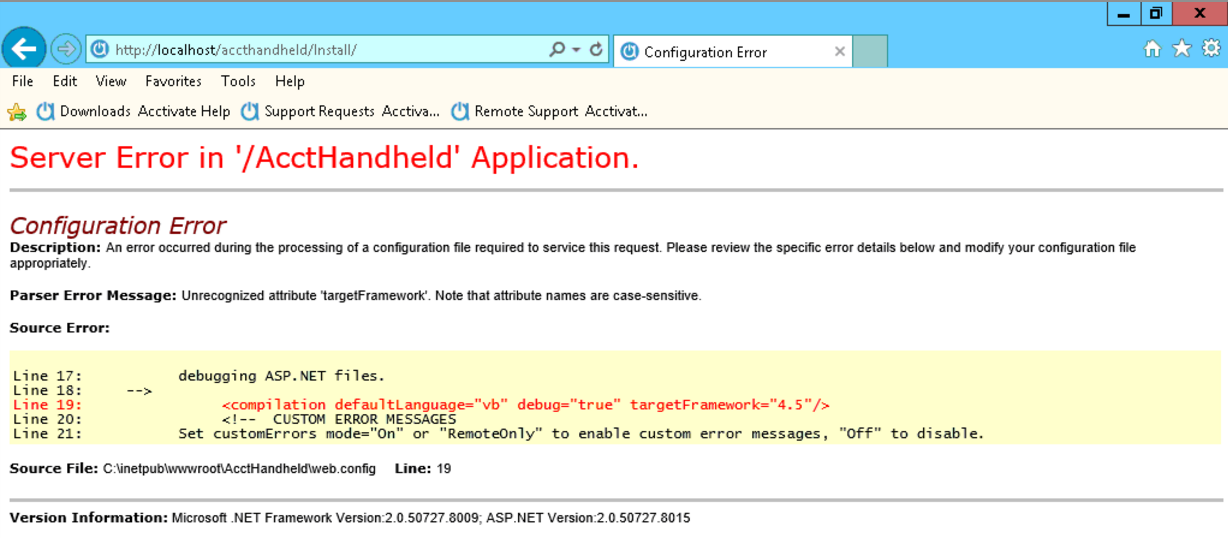
Task: Open Support Requests Acctiva... favorite link
Action: pos(341,111)
